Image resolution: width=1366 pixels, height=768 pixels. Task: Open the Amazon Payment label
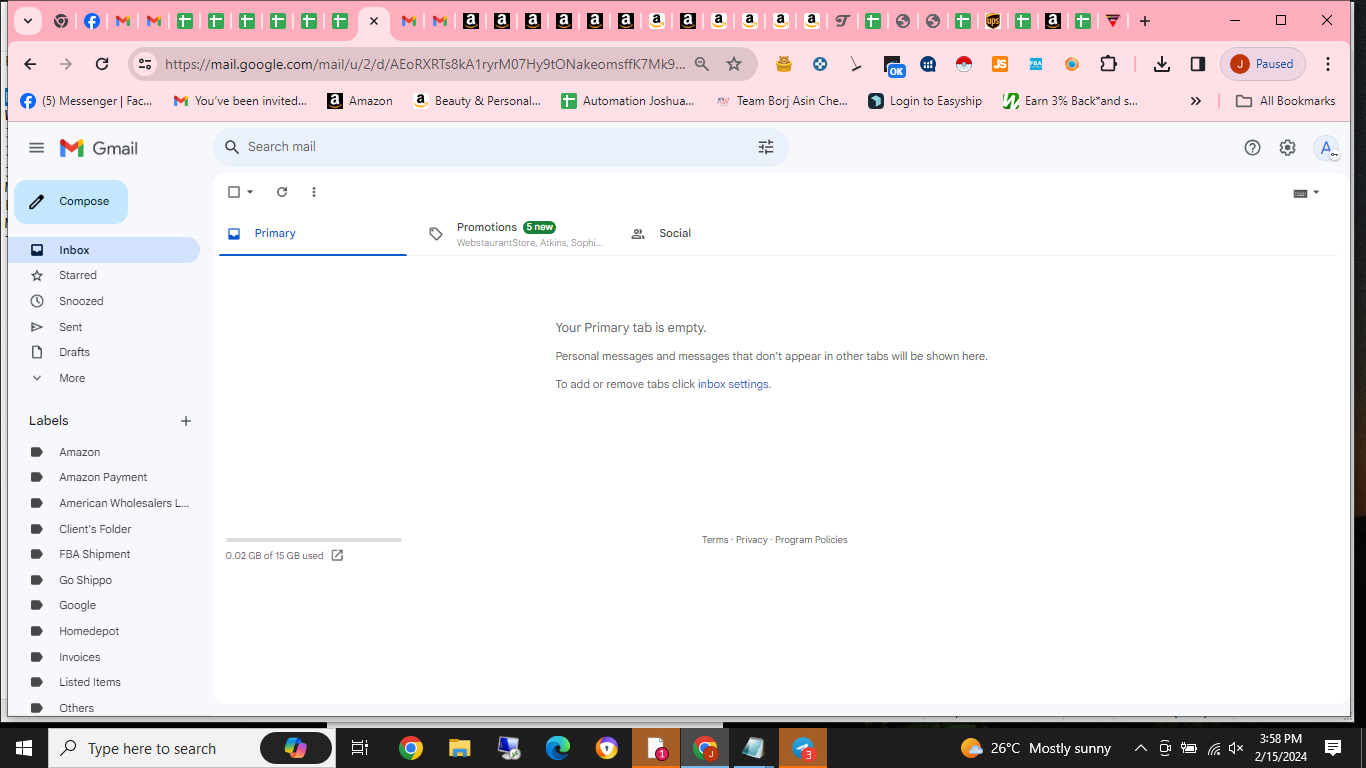tap(104, 477)
